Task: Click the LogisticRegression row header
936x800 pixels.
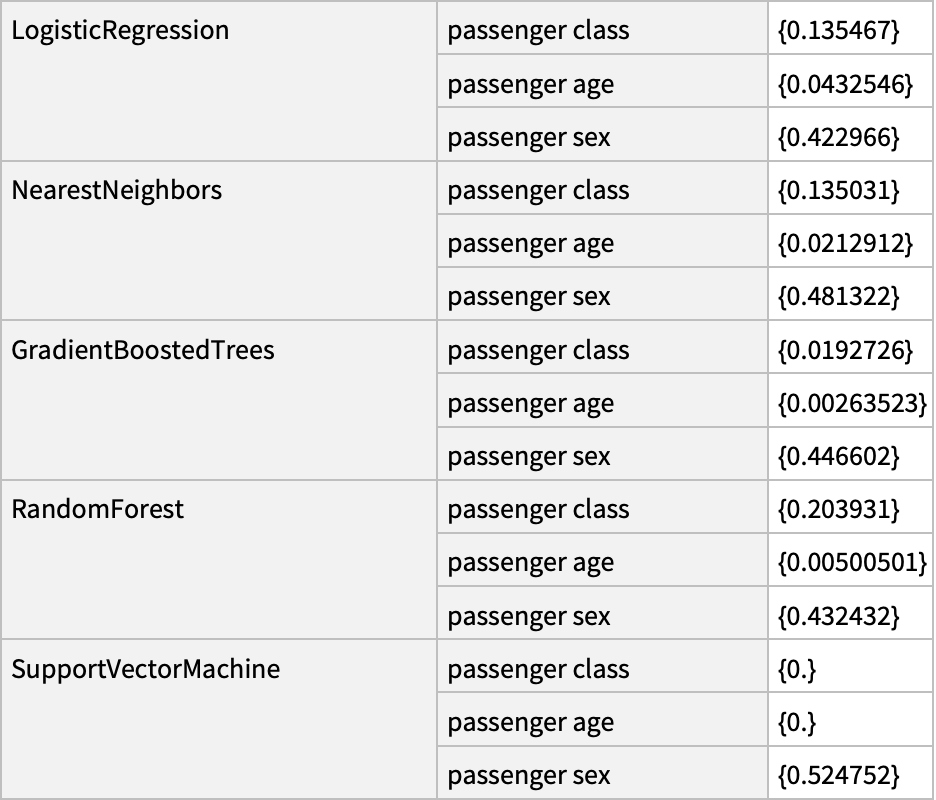Action: click(x=120, y=30)
